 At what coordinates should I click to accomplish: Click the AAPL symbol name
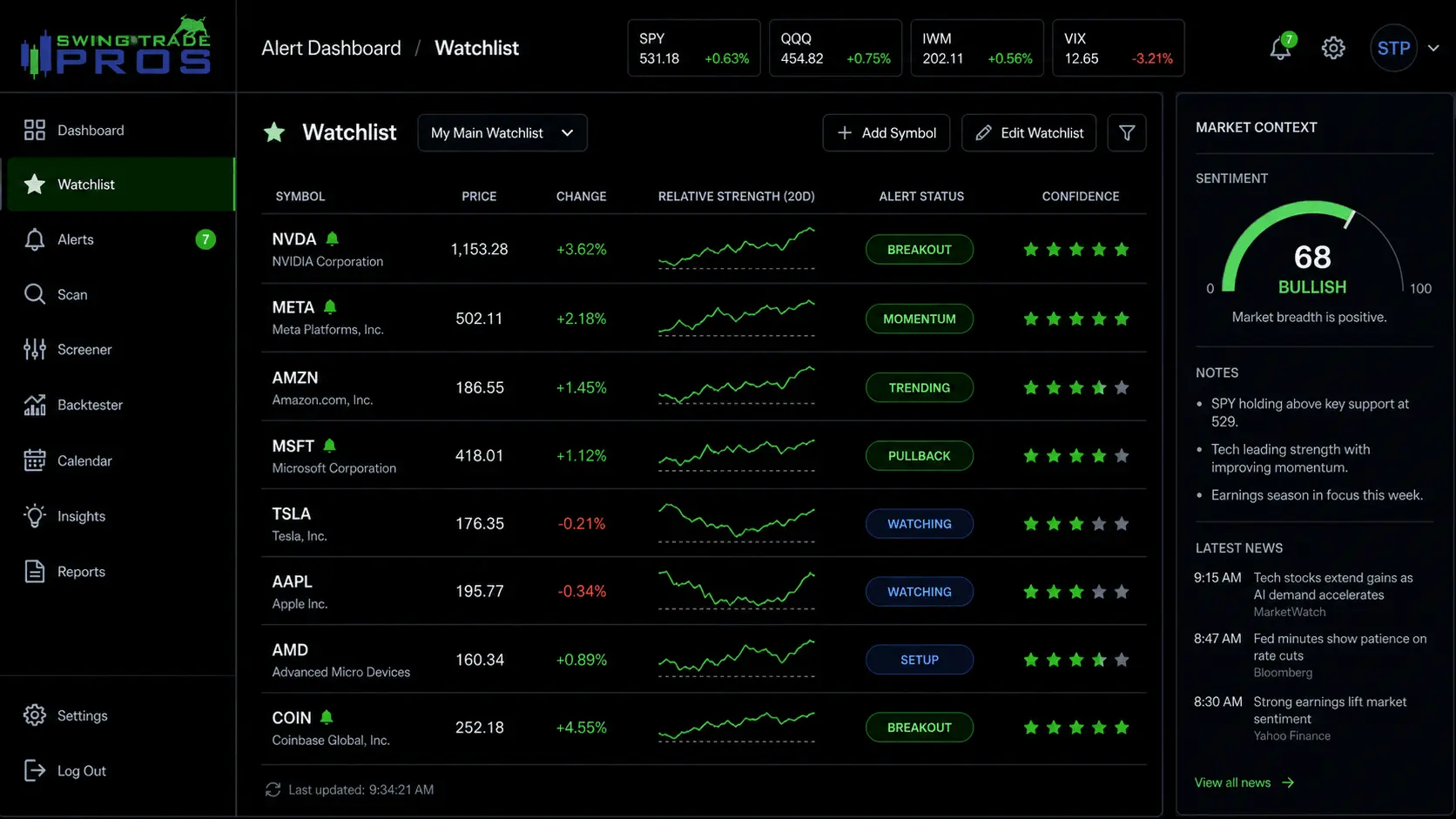tap(292, 581)
